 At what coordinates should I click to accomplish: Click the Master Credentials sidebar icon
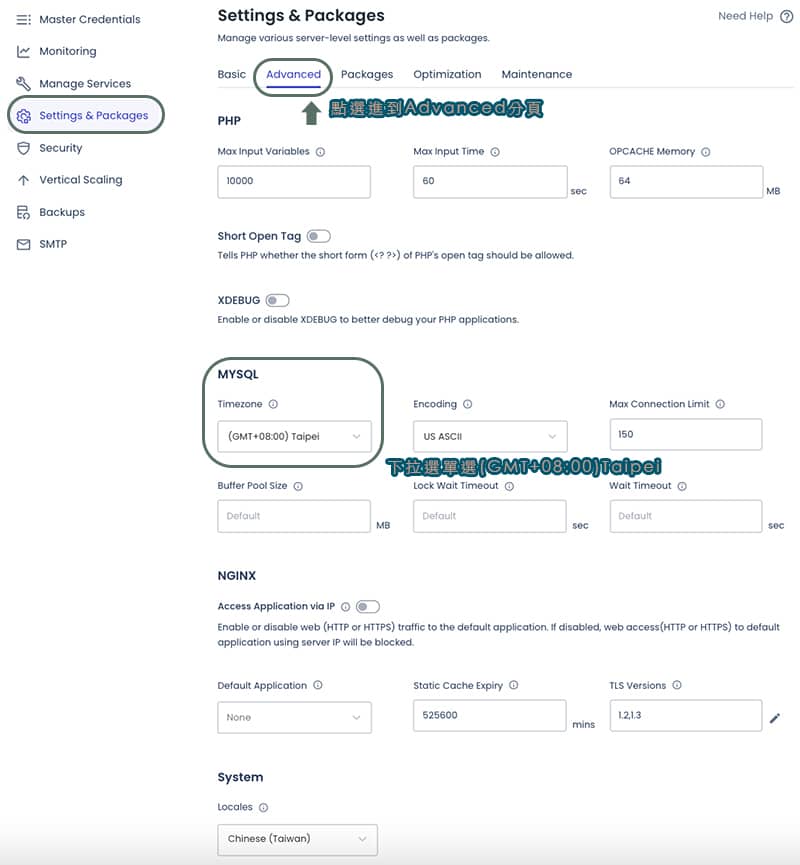click(23, 20)
